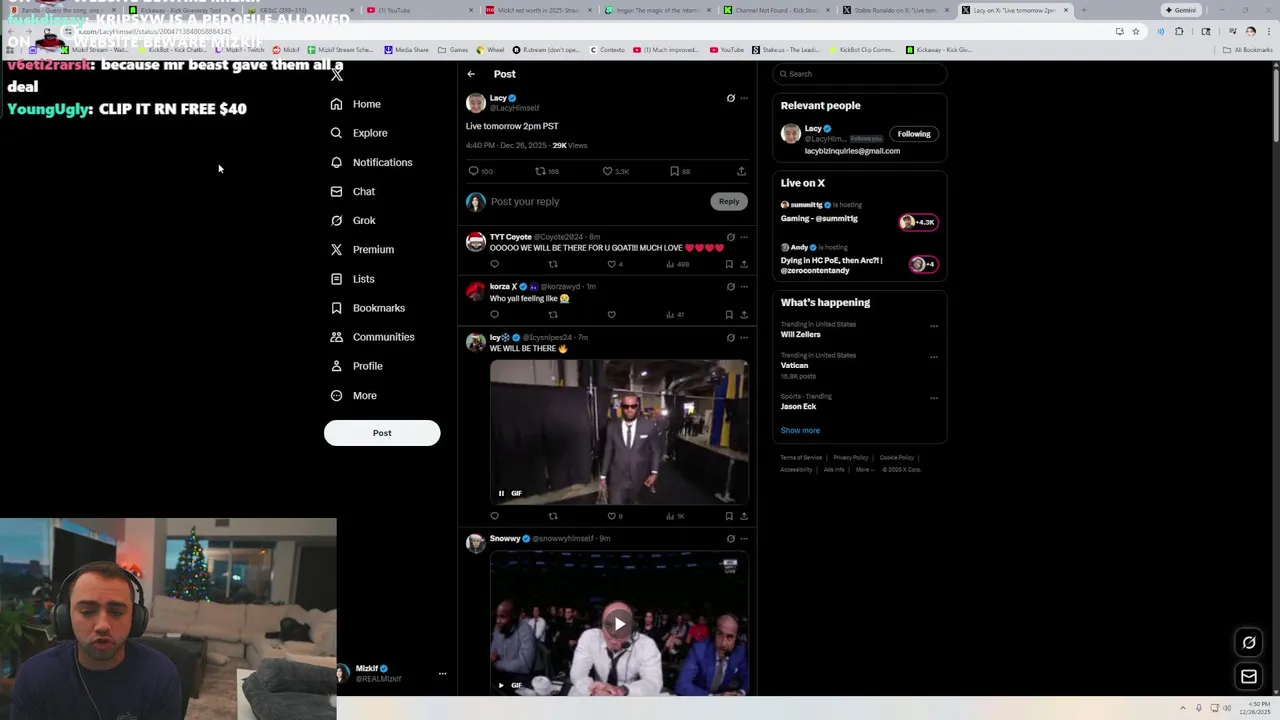Open Communities in the X sidebar

coord(372,337)
